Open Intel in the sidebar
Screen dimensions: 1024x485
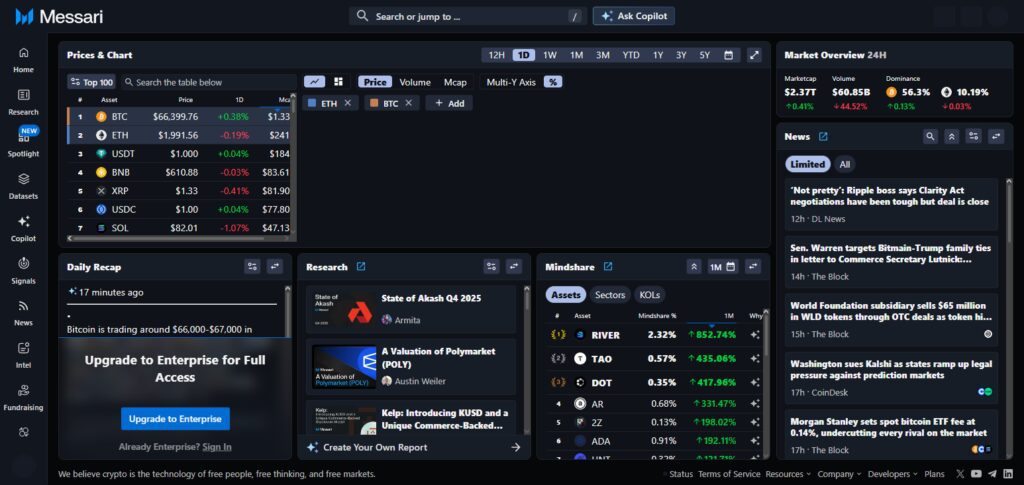coord(24,355)
